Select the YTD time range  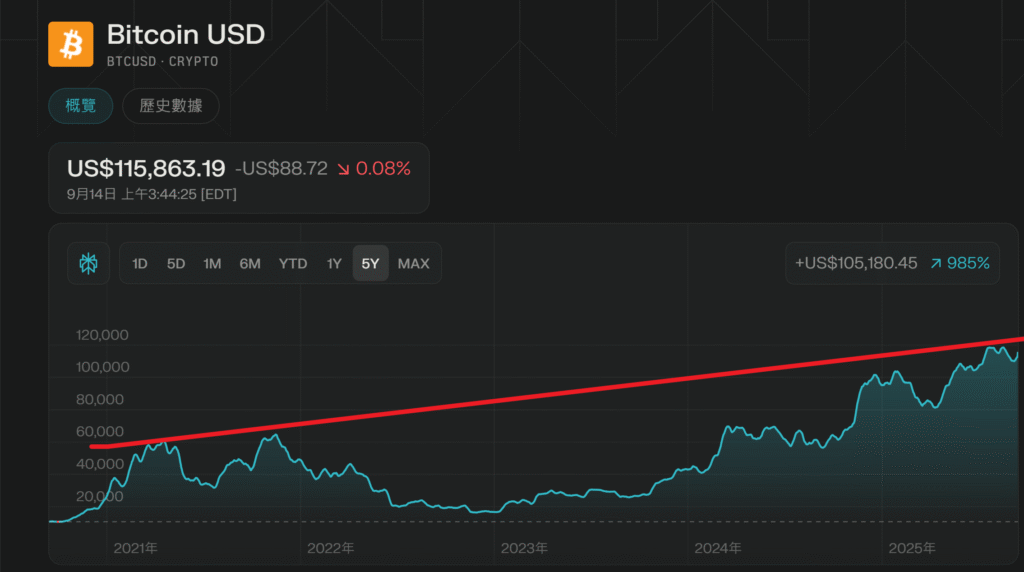click(x=293, y=264)
